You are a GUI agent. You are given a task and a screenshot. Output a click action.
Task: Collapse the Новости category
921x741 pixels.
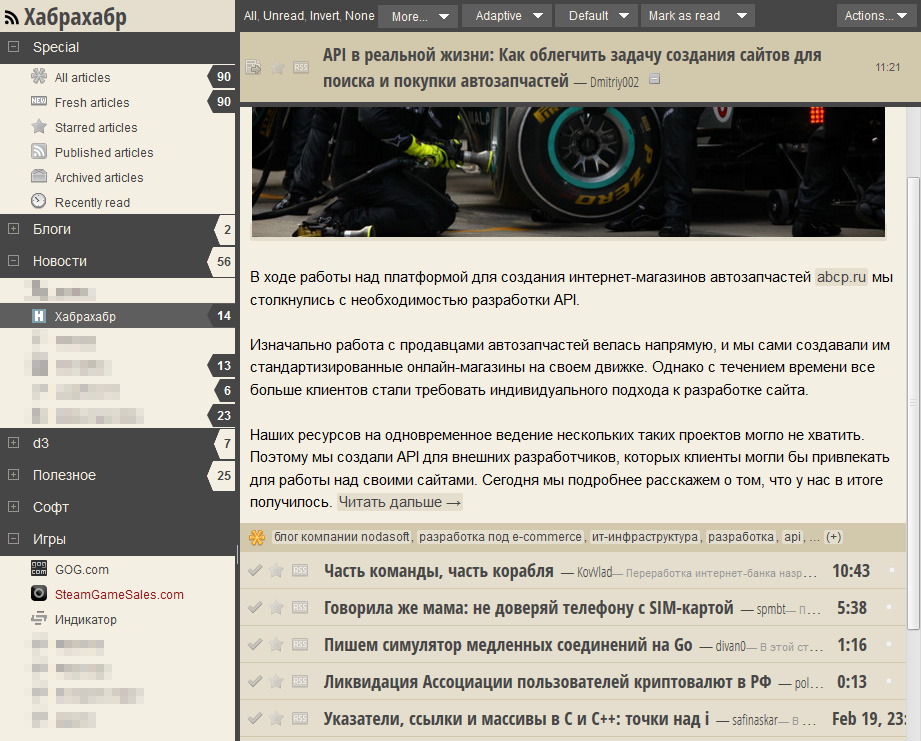pyautogui.click(x=14, y=260)
